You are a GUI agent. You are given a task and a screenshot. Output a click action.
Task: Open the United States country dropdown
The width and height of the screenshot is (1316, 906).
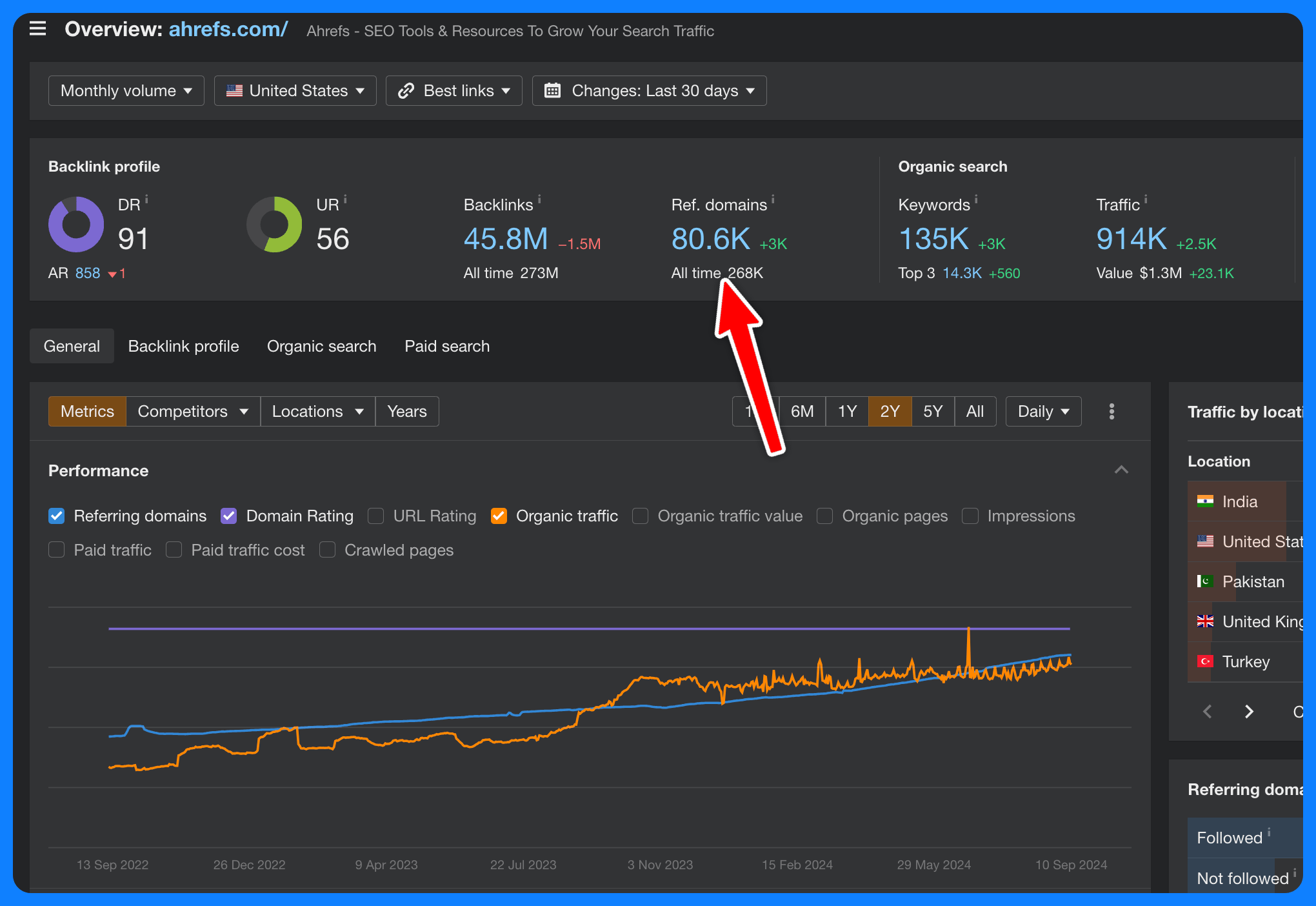point(295,90)
